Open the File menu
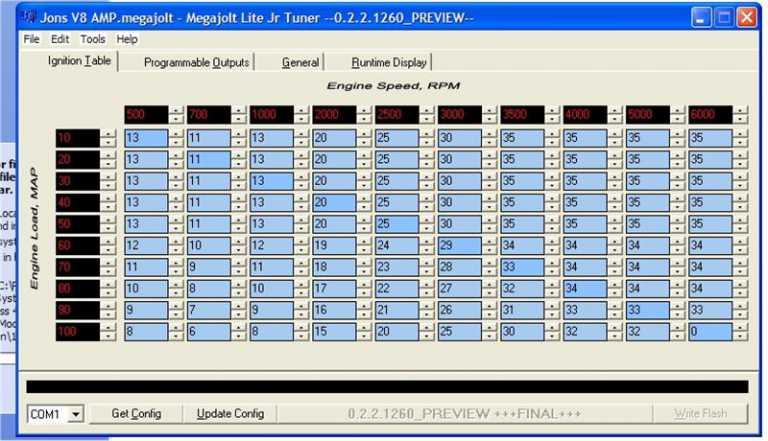The height and width of the screenshot is (441, 768). point(32,39)
